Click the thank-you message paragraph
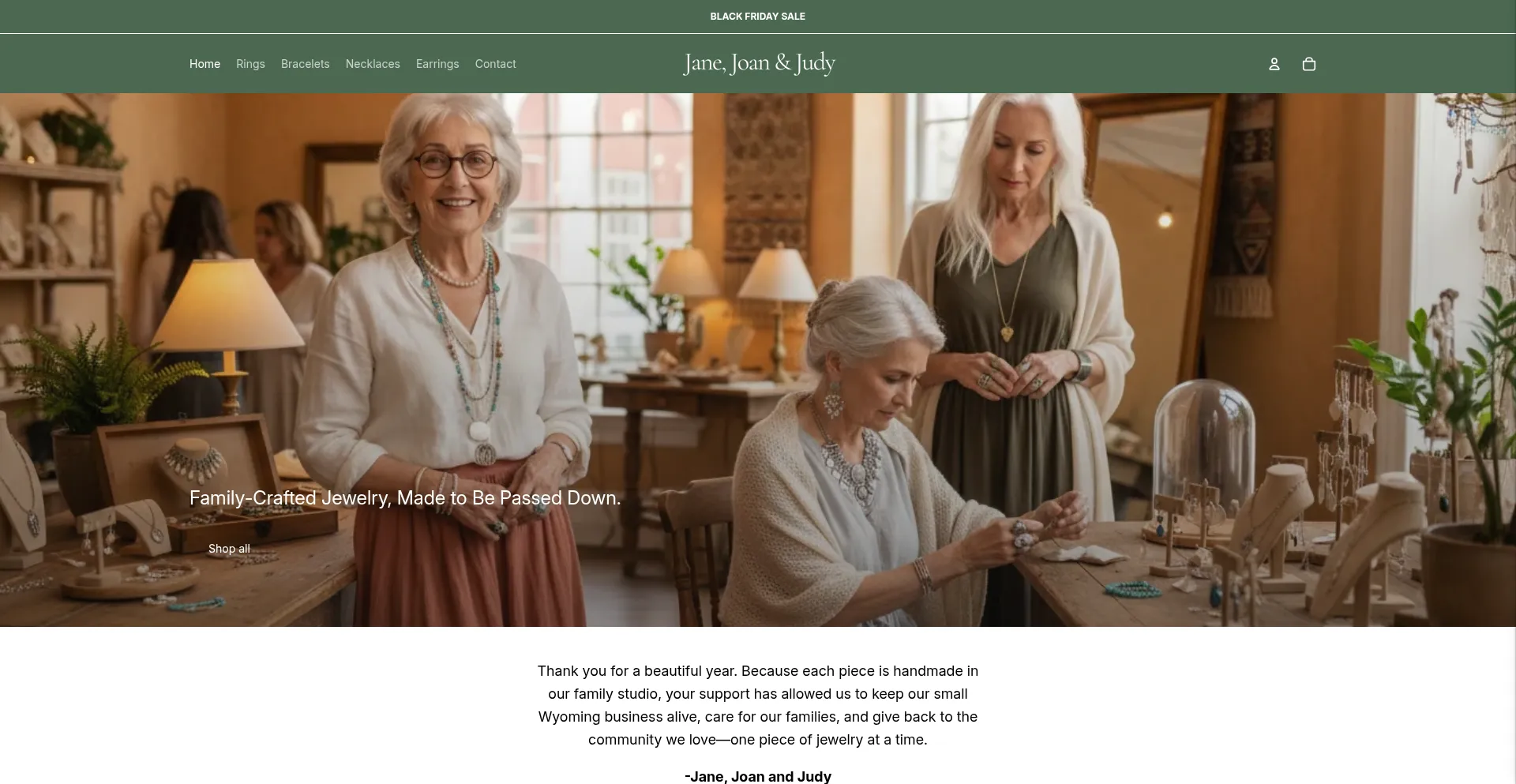Screen dimensions: 1516x784 pyautogui.click(x=758, y=705)
